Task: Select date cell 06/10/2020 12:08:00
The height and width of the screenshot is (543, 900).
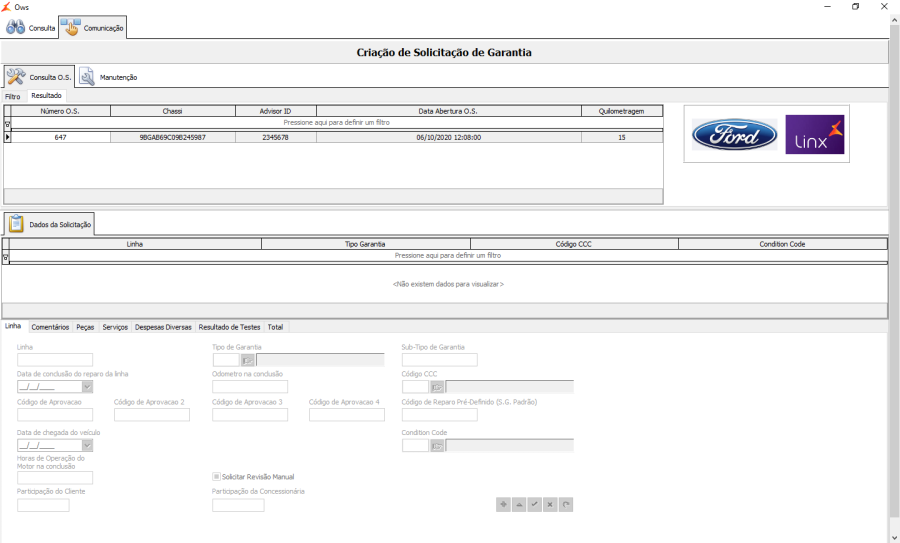Action: click(448, 137)
